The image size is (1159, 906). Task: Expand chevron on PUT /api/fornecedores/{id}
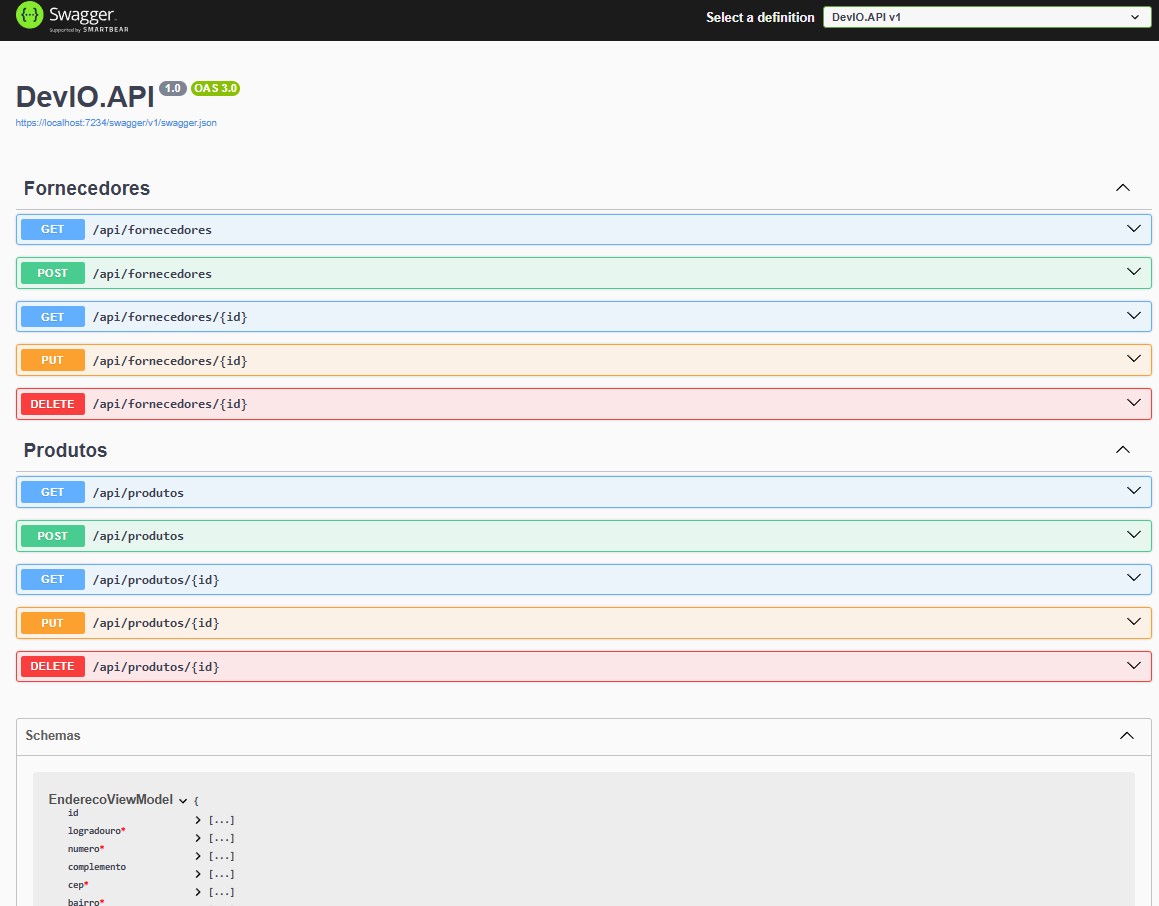[1133, 359]
